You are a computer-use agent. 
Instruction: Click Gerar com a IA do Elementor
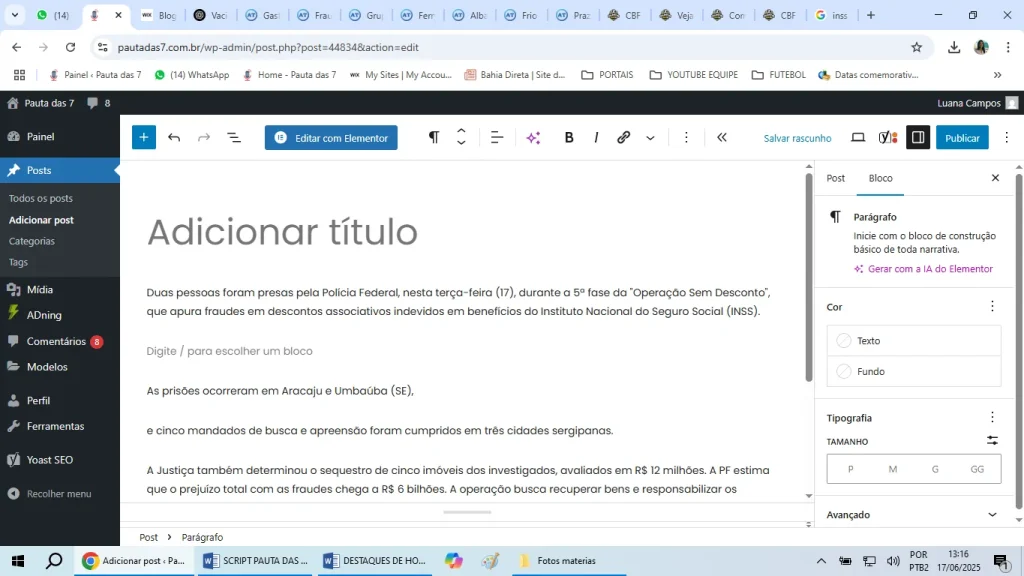[x=923, y=269]
